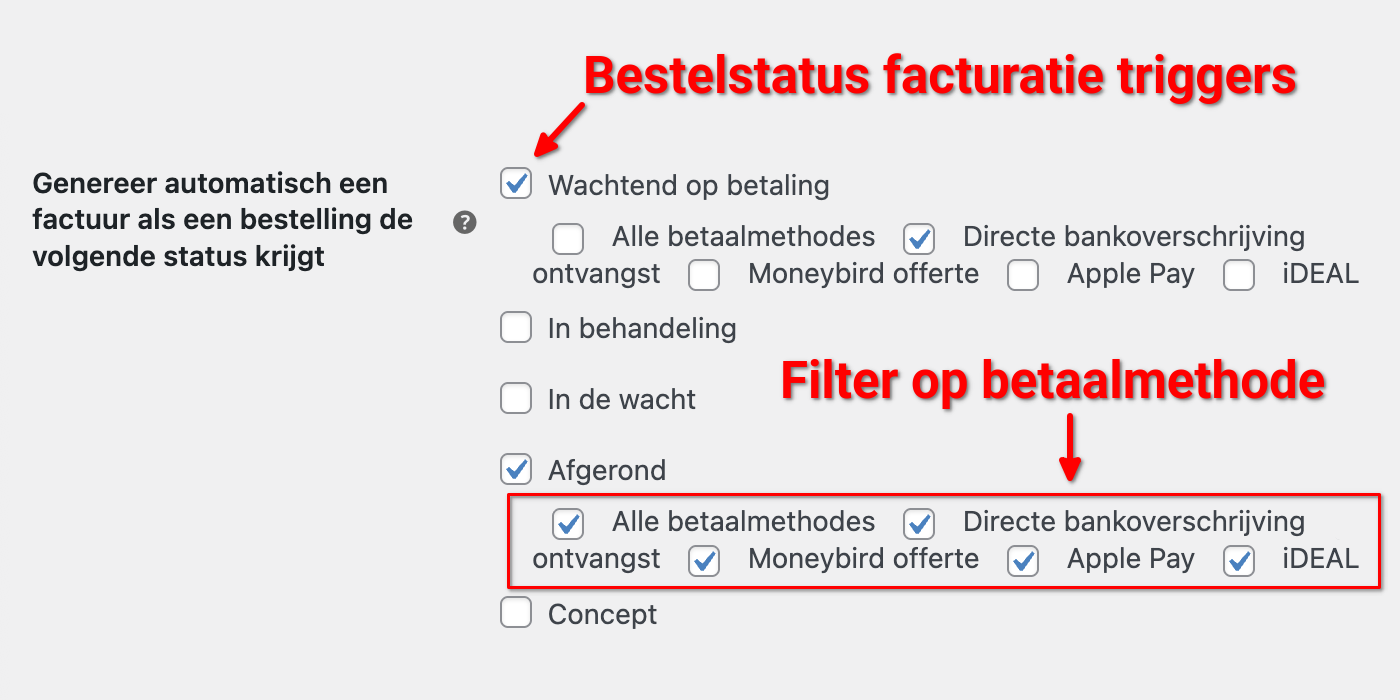Click the 'Genereer automatisch een factuur' setting label
The image size is (1400, 700).
click(222, 220)
